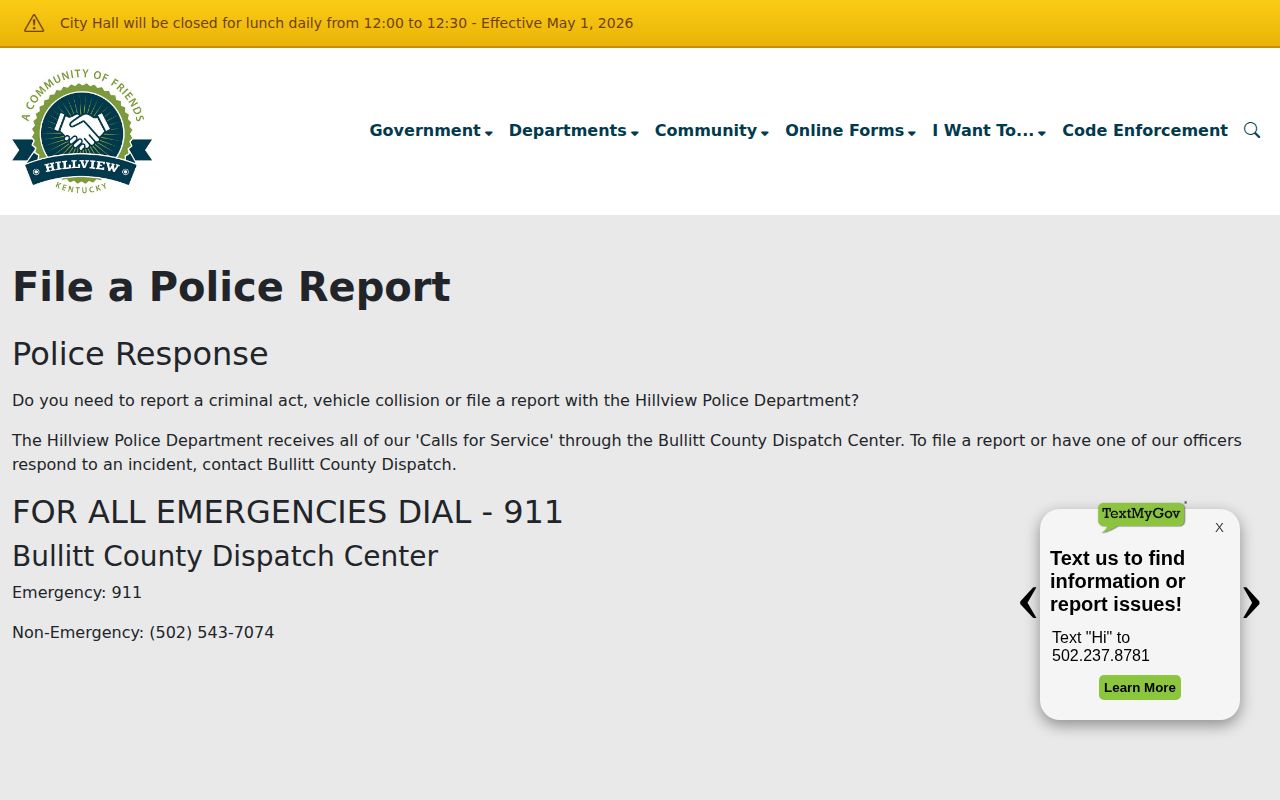Image resolution: width=1280 pixels, height=800 pixels.
Task: Open the Community dropdown menu
Action: click(x=712, y=130)
